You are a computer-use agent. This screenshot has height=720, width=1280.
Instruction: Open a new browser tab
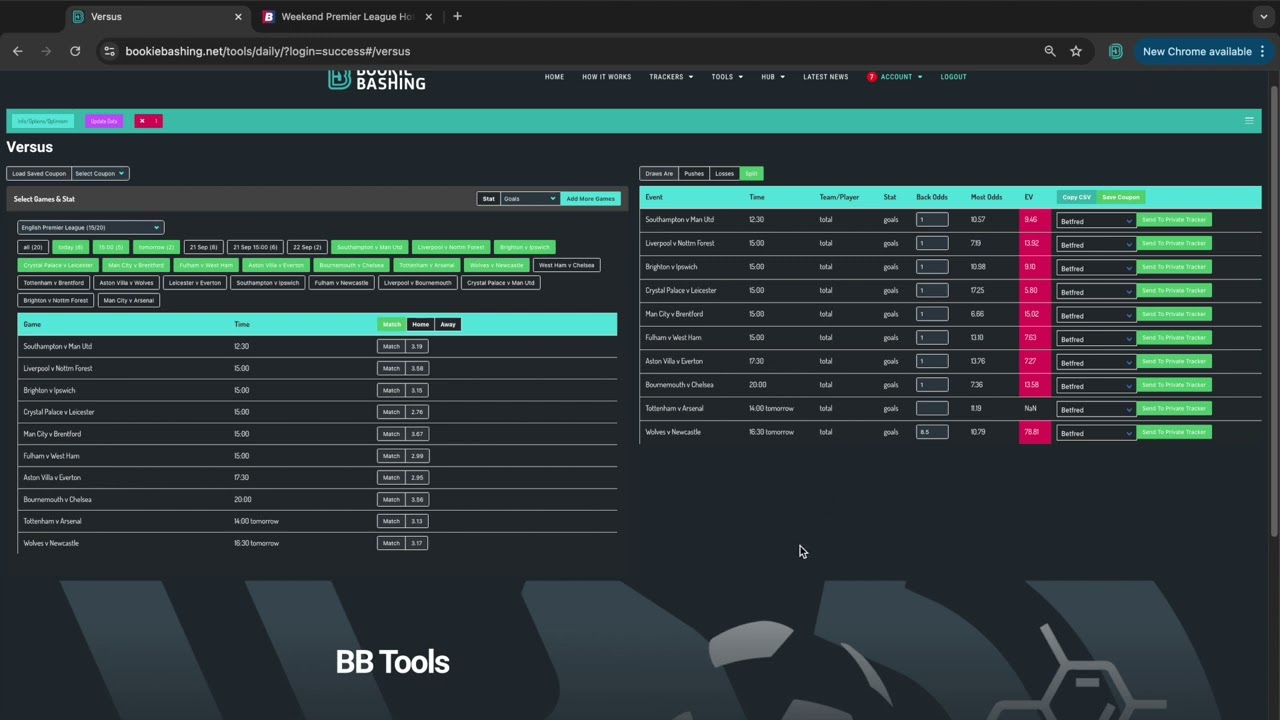pos(457,16)
